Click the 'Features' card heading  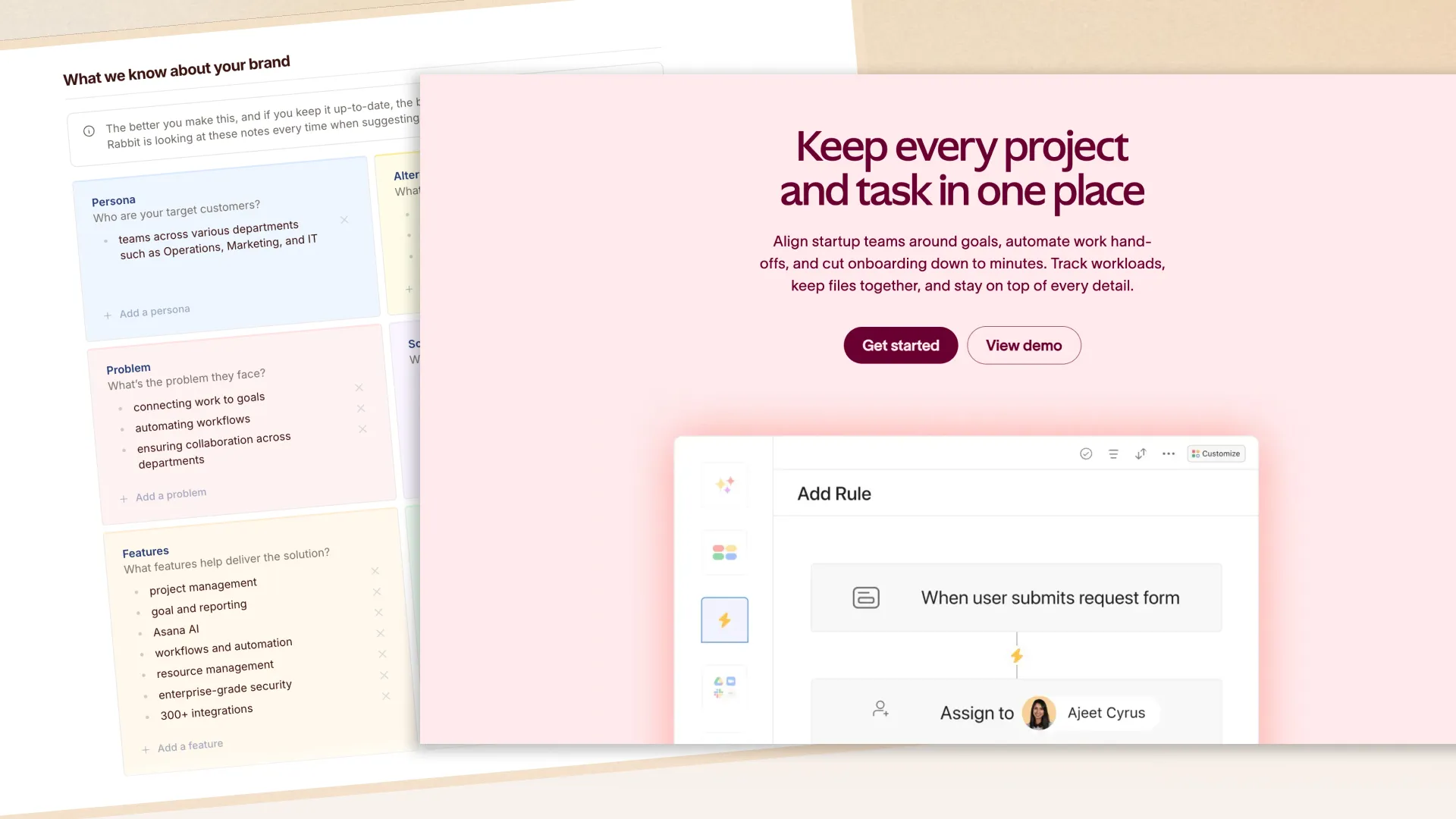[x=146, y=552]
